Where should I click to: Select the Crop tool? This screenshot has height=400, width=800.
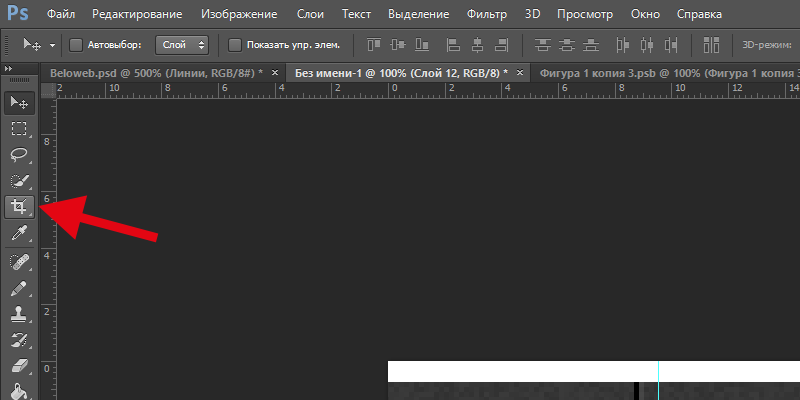point(18,207)
